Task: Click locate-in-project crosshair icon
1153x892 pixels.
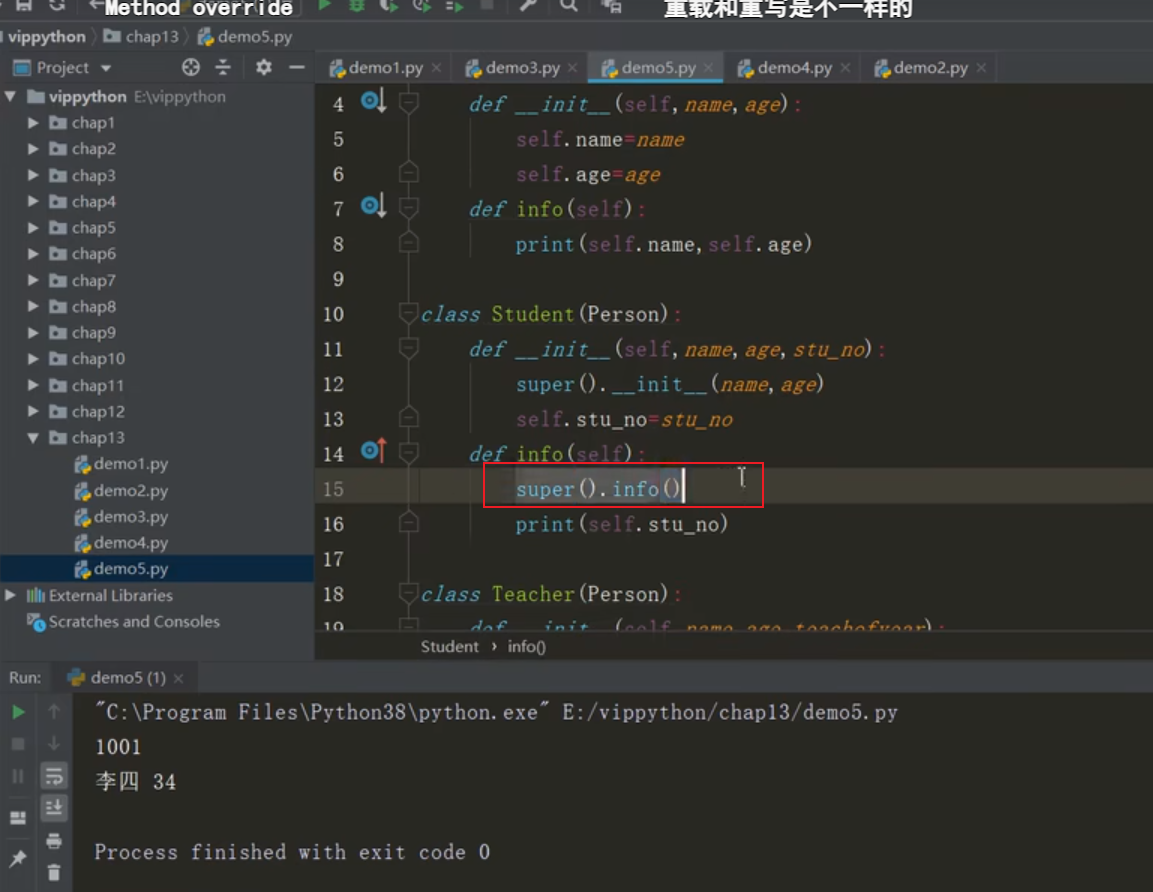Action: click(x=190, y=68)
